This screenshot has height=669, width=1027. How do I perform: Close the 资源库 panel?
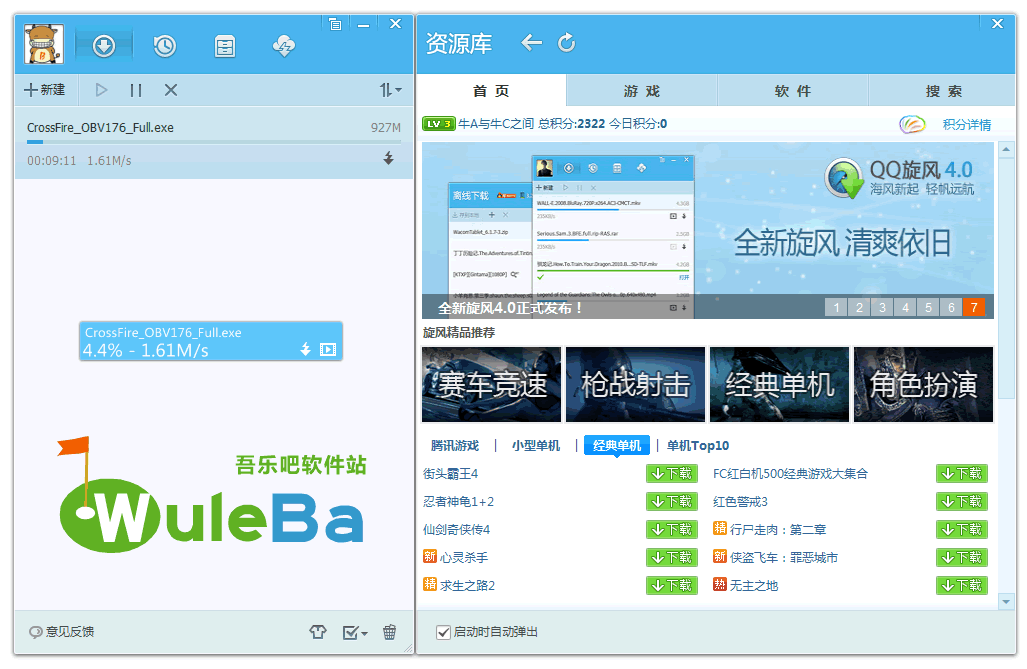click(998, 24)
